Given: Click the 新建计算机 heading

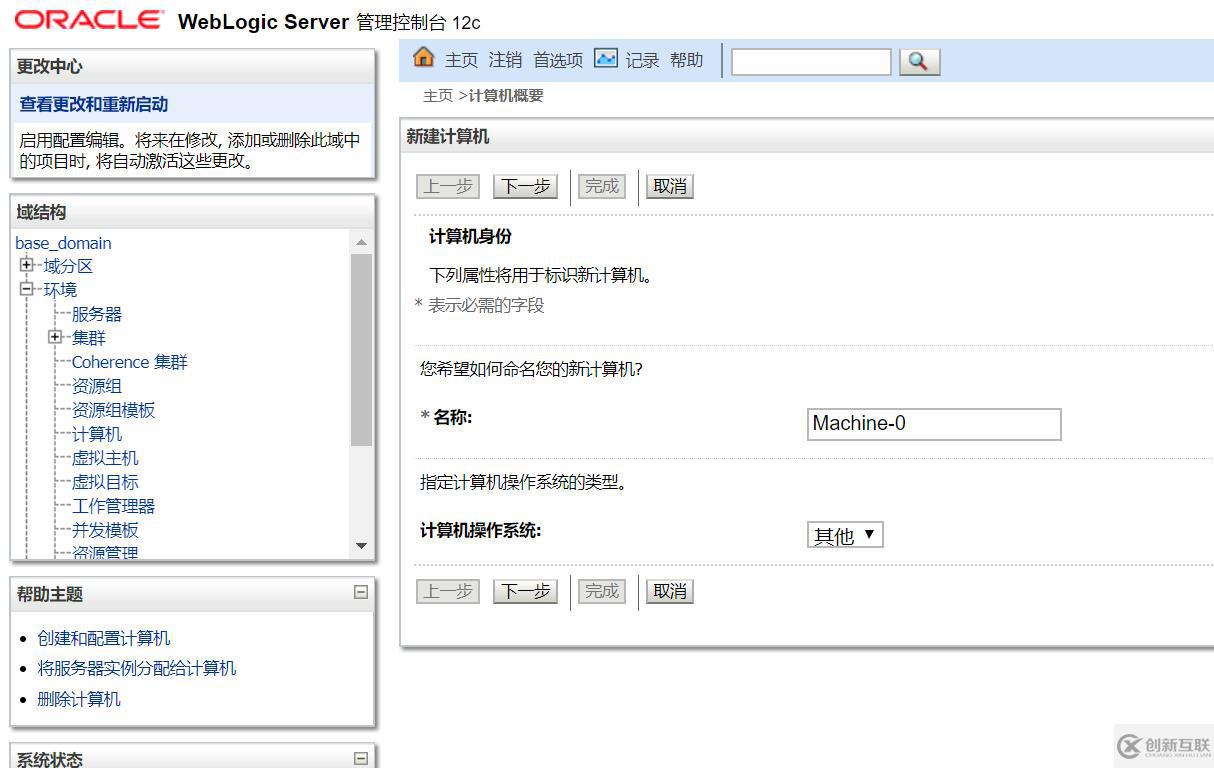Looking at the screenshot, I should pos(448,137).
